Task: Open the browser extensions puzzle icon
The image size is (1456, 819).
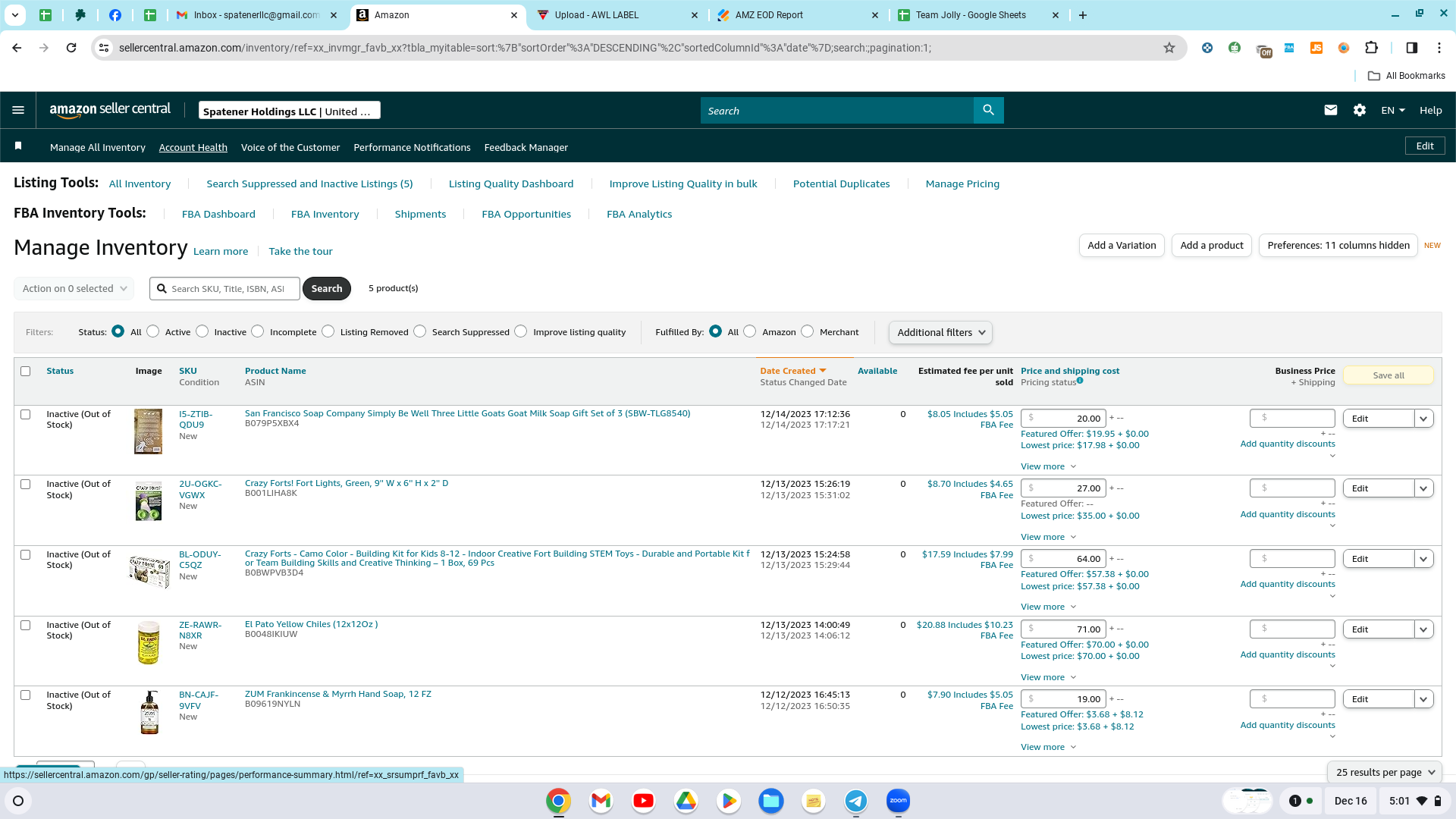Action: click(1371, 48)
